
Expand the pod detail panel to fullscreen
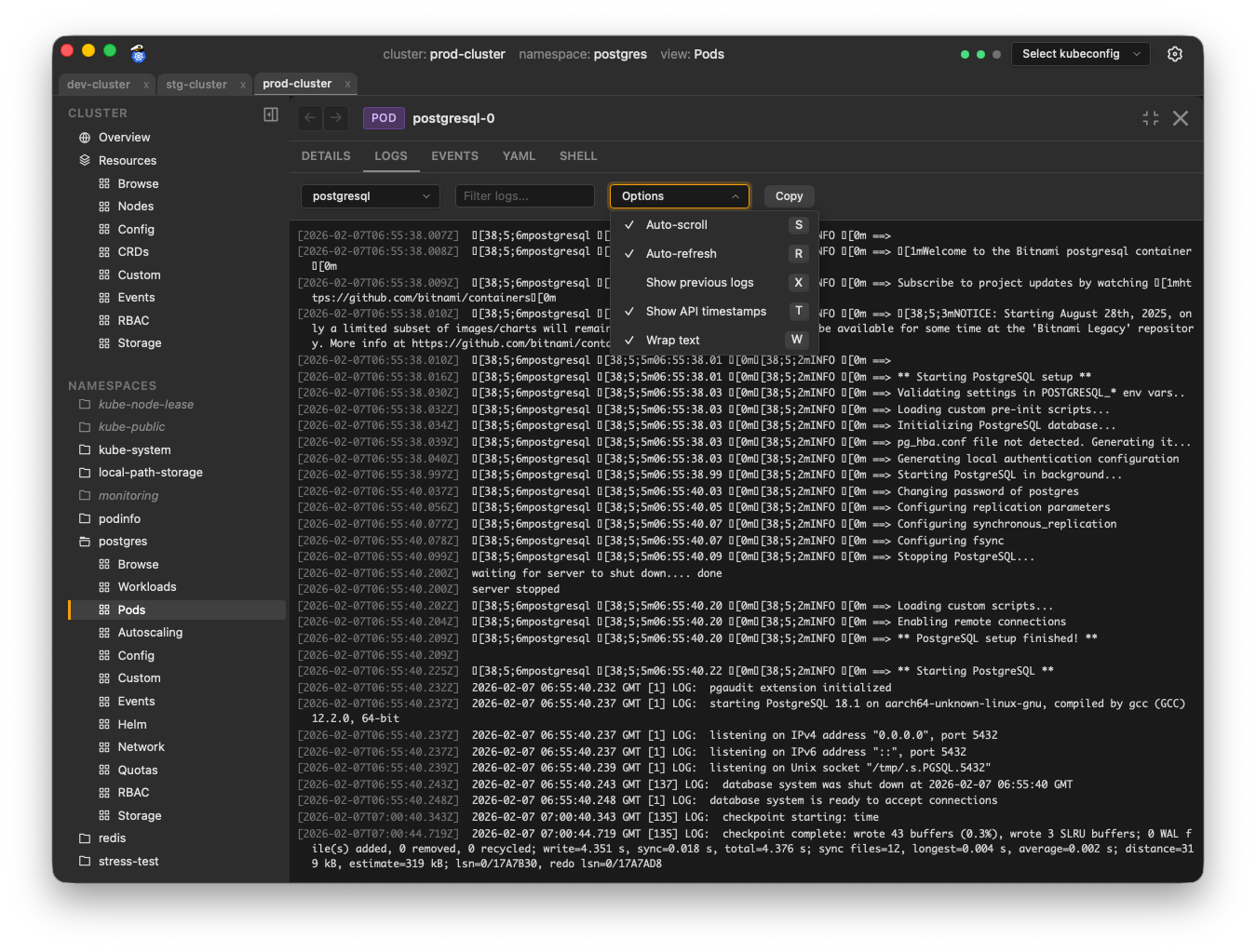click(1150, 118)
